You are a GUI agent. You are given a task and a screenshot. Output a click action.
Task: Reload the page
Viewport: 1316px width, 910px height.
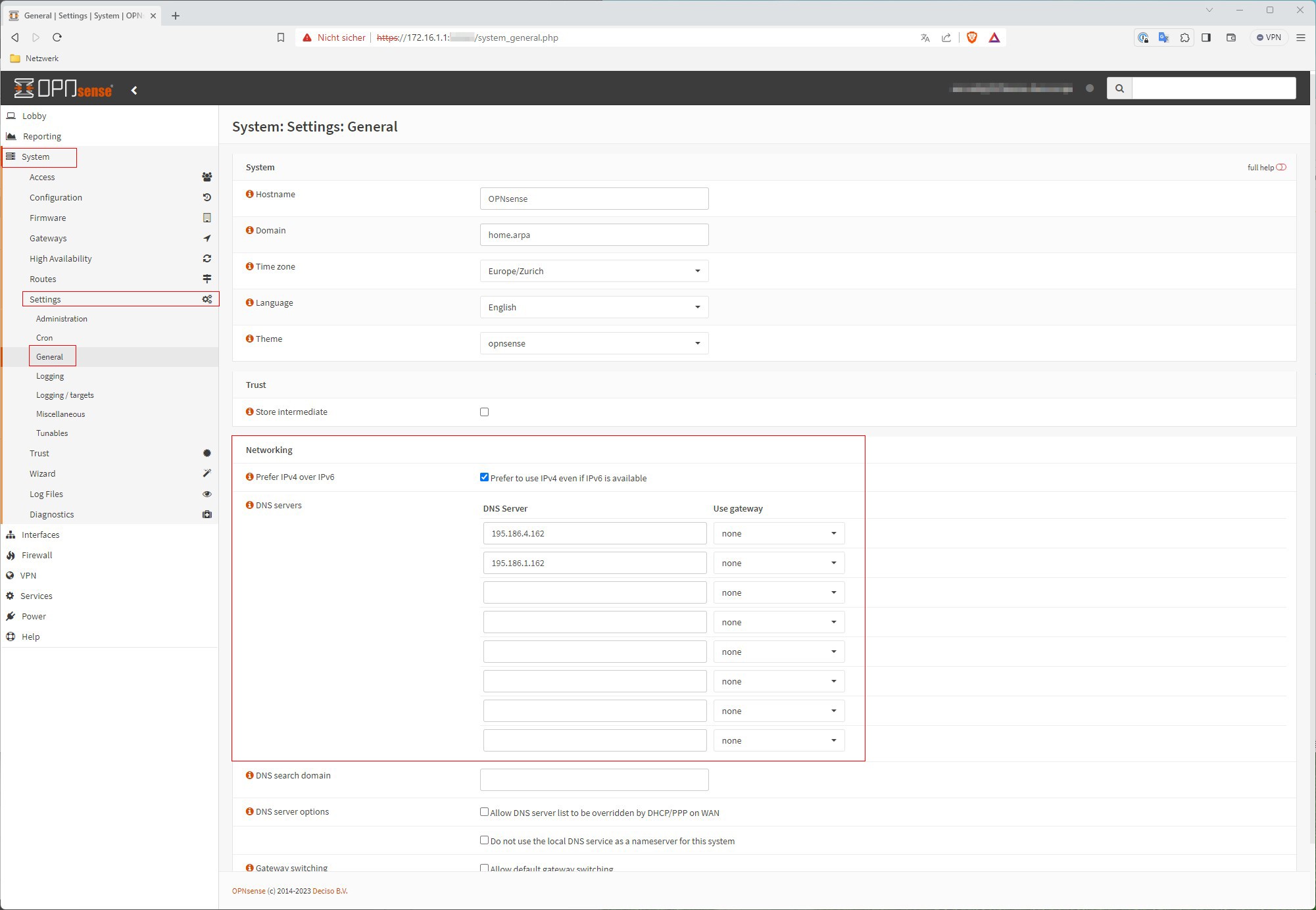[57, 37]
